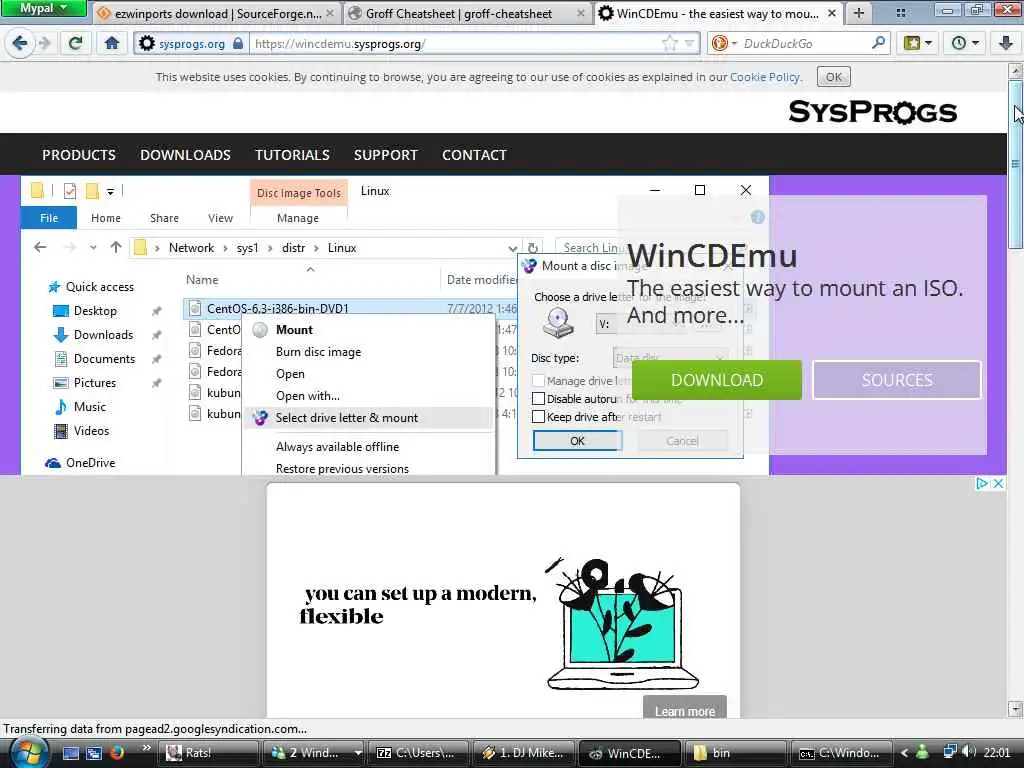Click the SysProgs logo
The image size is (1024, 768).
[x=872, y=112]
